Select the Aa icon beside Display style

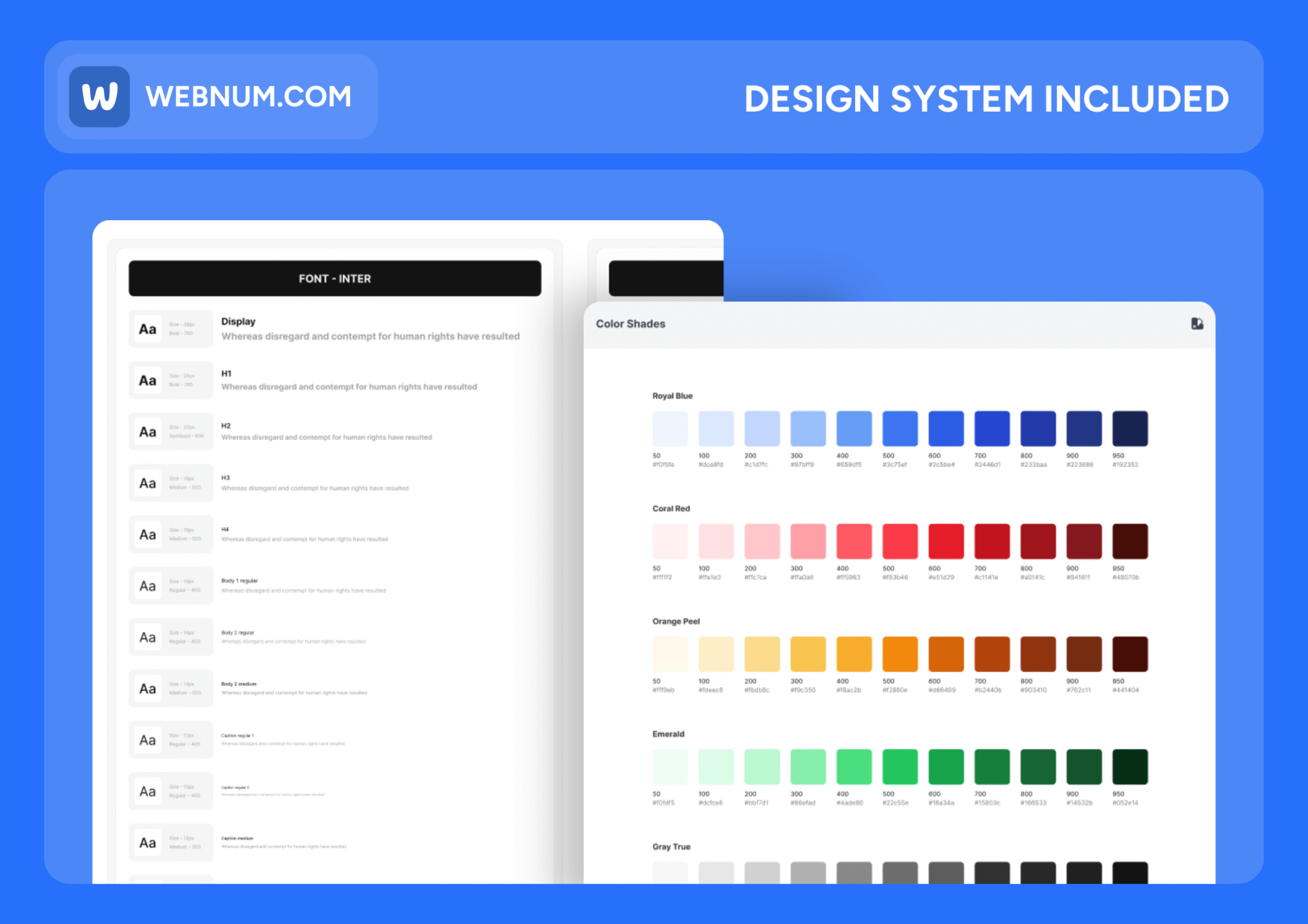point(147,328)
